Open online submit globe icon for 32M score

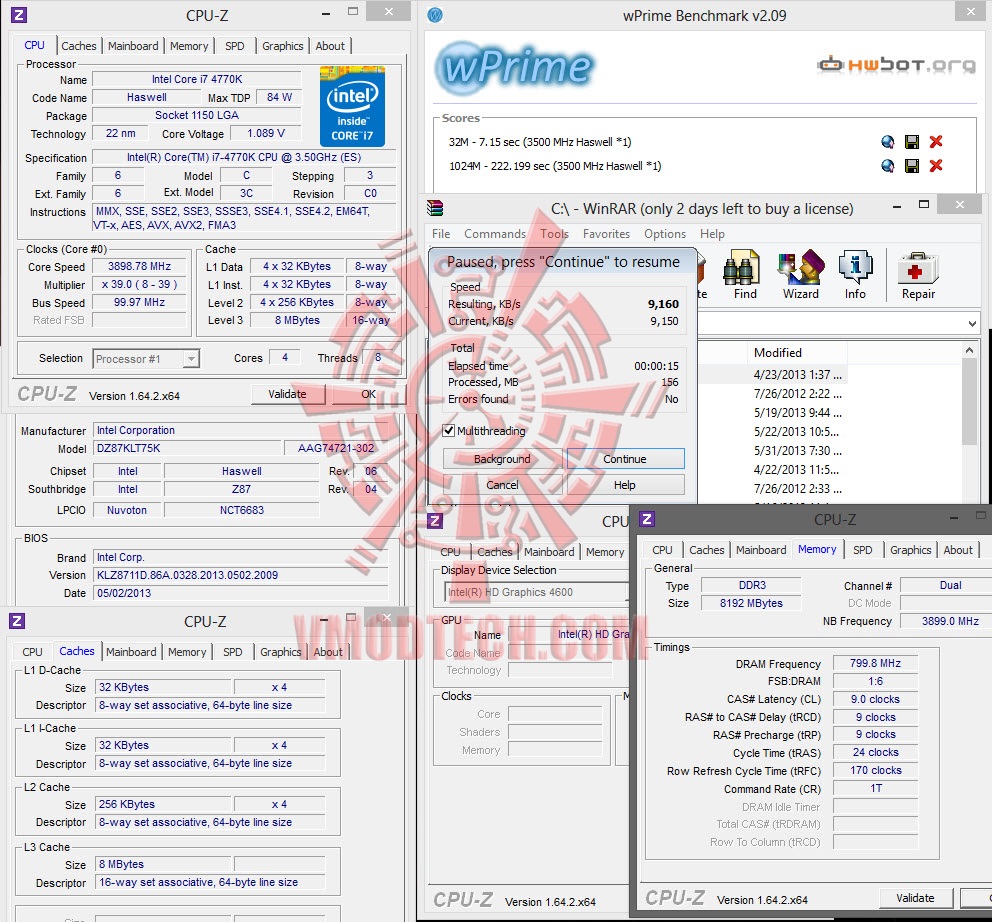coord(888,142)
